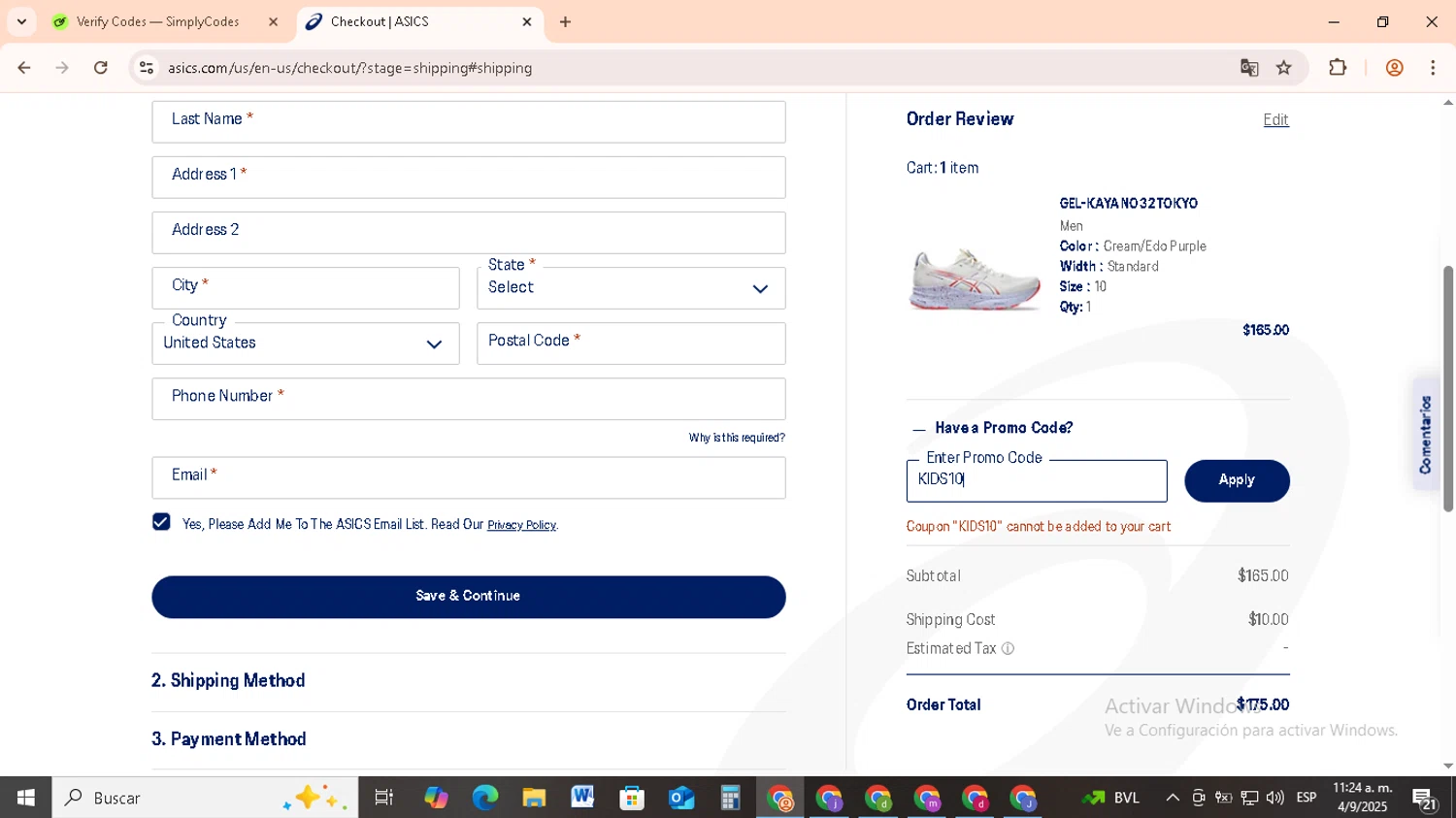
Task: Open Task View in taskbar
Action: 384,798
